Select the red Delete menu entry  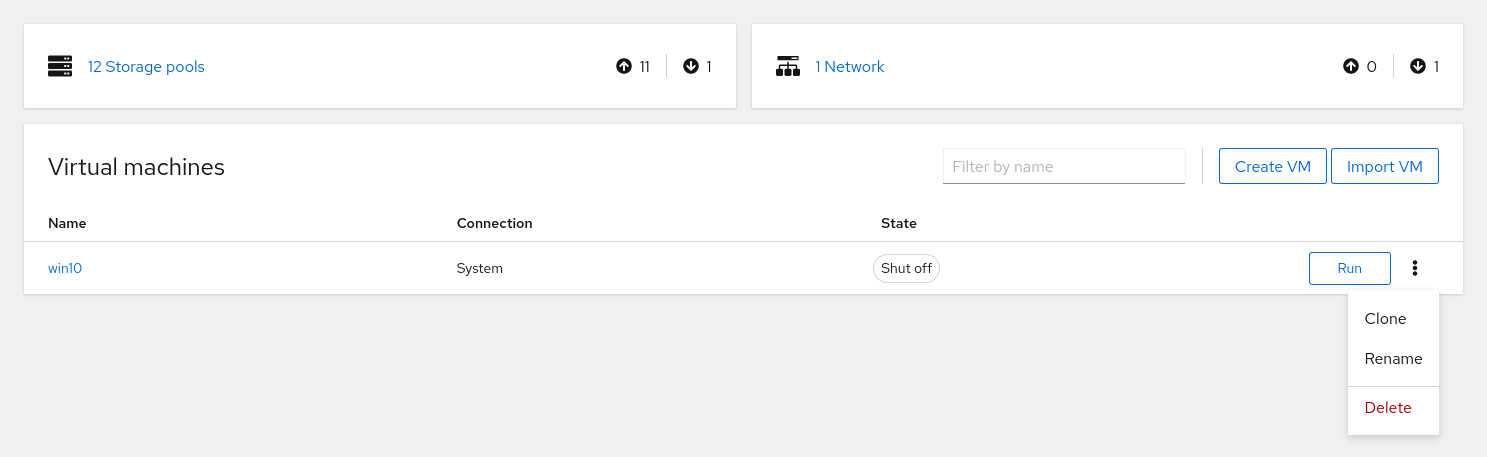coord(1388,408)
